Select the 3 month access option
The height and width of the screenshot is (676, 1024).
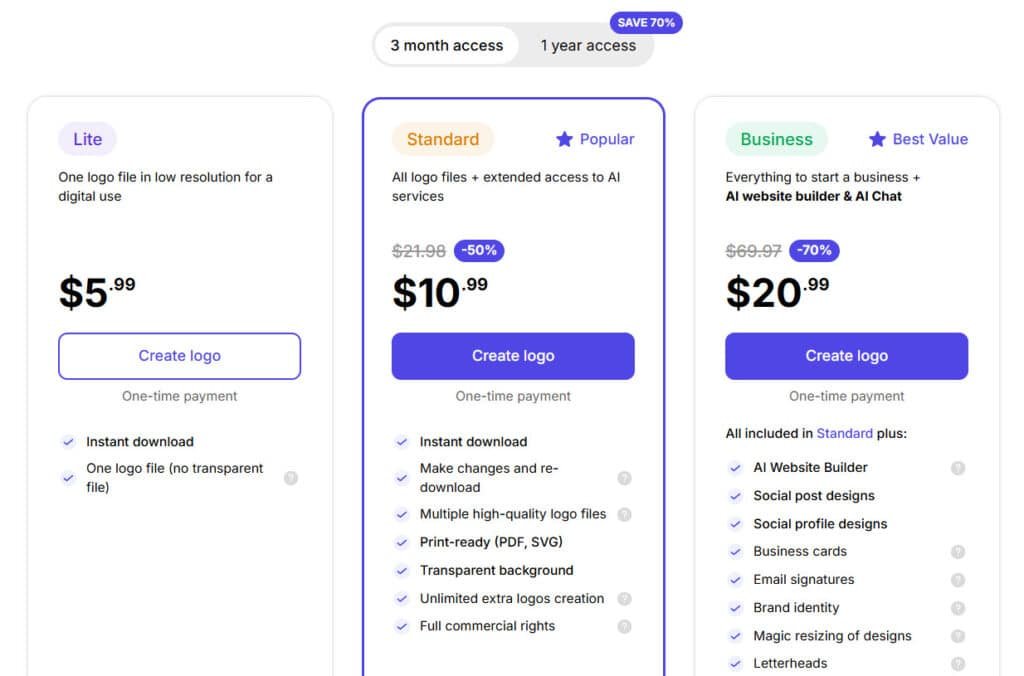[446, 46]
